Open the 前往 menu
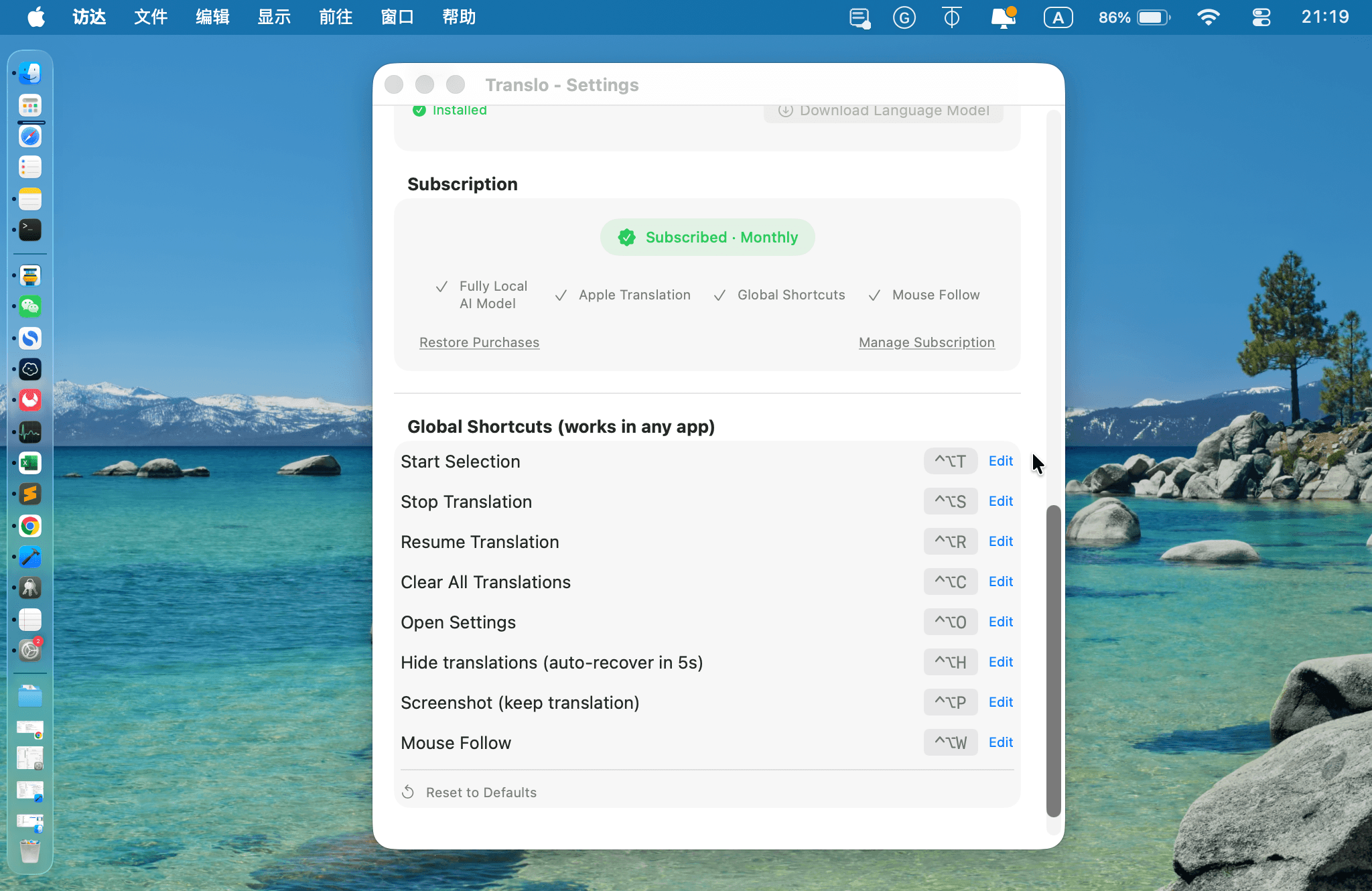The image size is (1372, 891). [x=336, y=17]
